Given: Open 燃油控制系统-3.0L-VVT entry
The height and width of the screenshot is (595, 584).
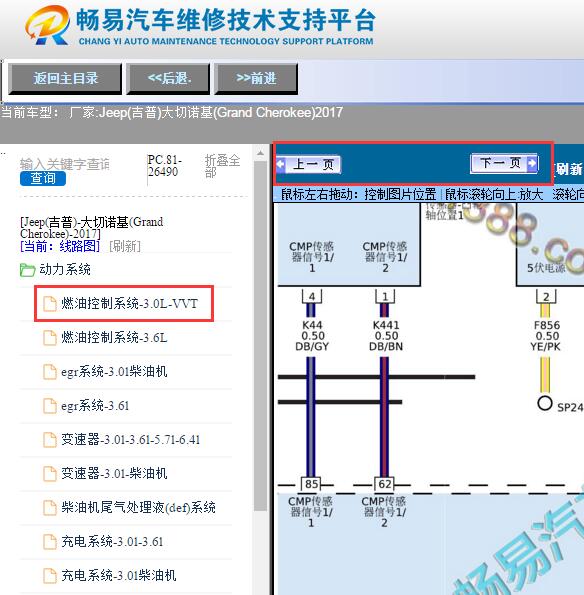Looking at the screenshot, I should pyautogui.click(x=129, y=304).
